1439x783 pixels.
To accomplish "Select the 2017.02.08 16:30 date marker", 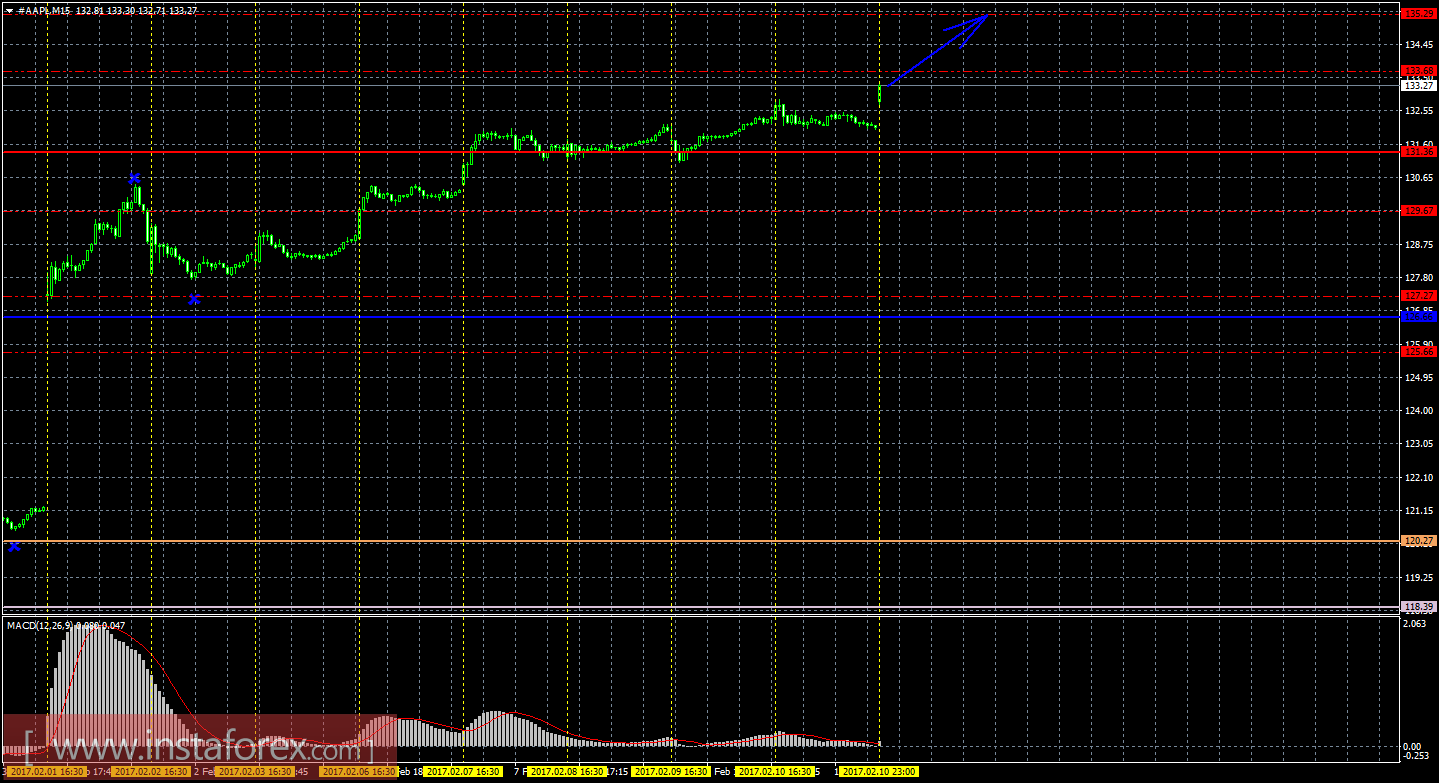I will point(567,772).
